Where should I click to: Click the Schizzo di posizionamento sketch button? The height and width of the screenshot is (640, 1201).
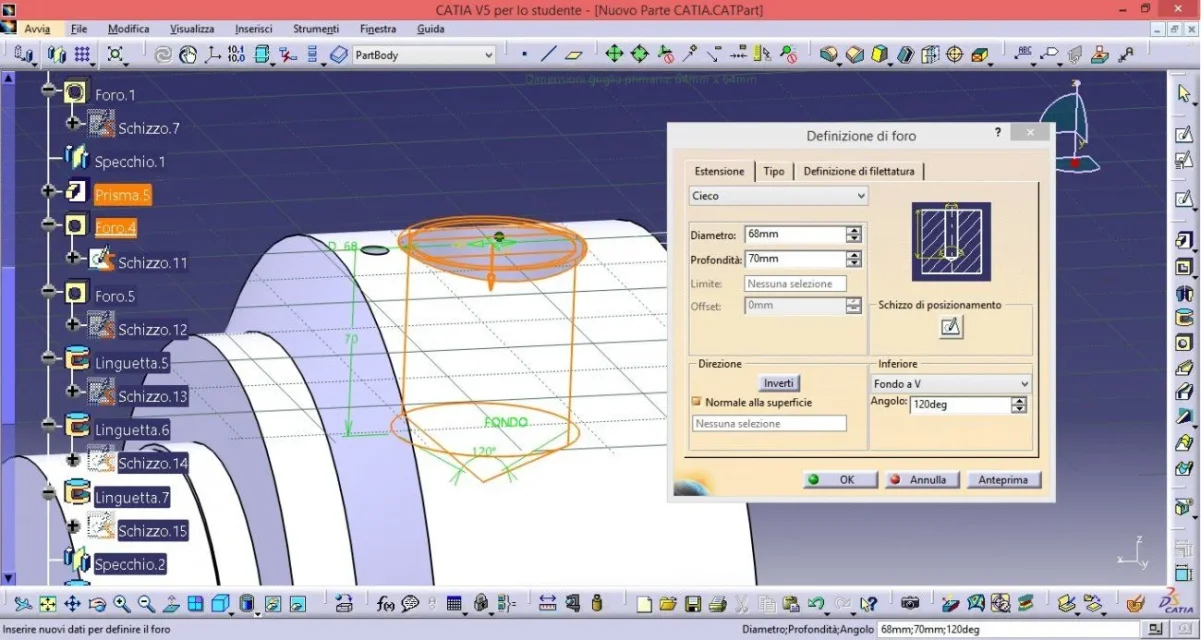coord(951,326)
